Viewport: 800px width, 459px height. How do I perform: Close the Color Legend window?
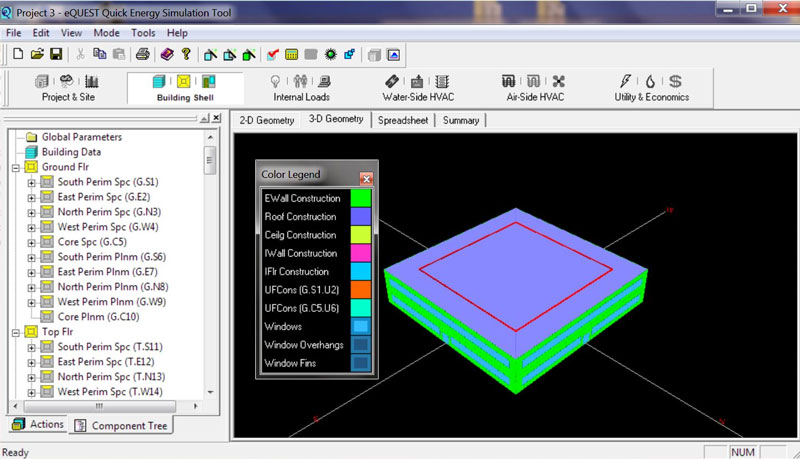(366, 178)
